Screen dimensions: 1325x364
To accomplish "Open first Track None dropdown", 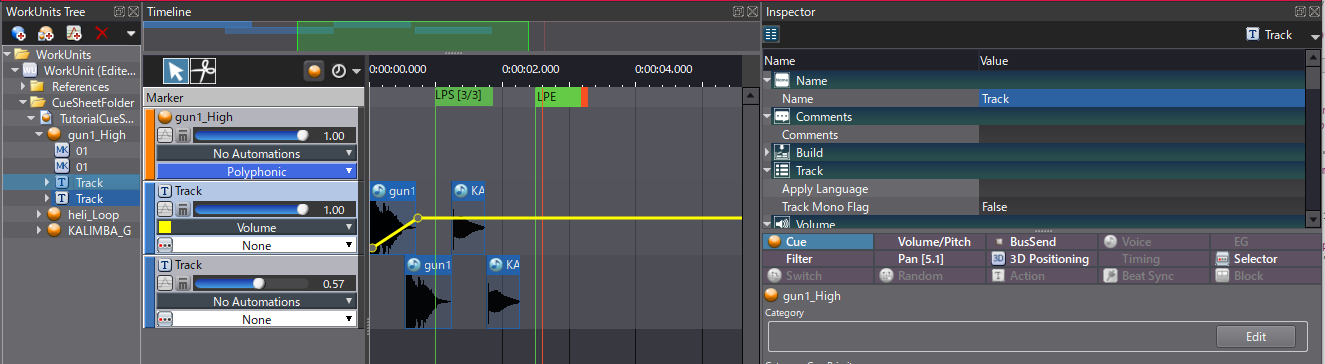I will [x=266, y=245].
